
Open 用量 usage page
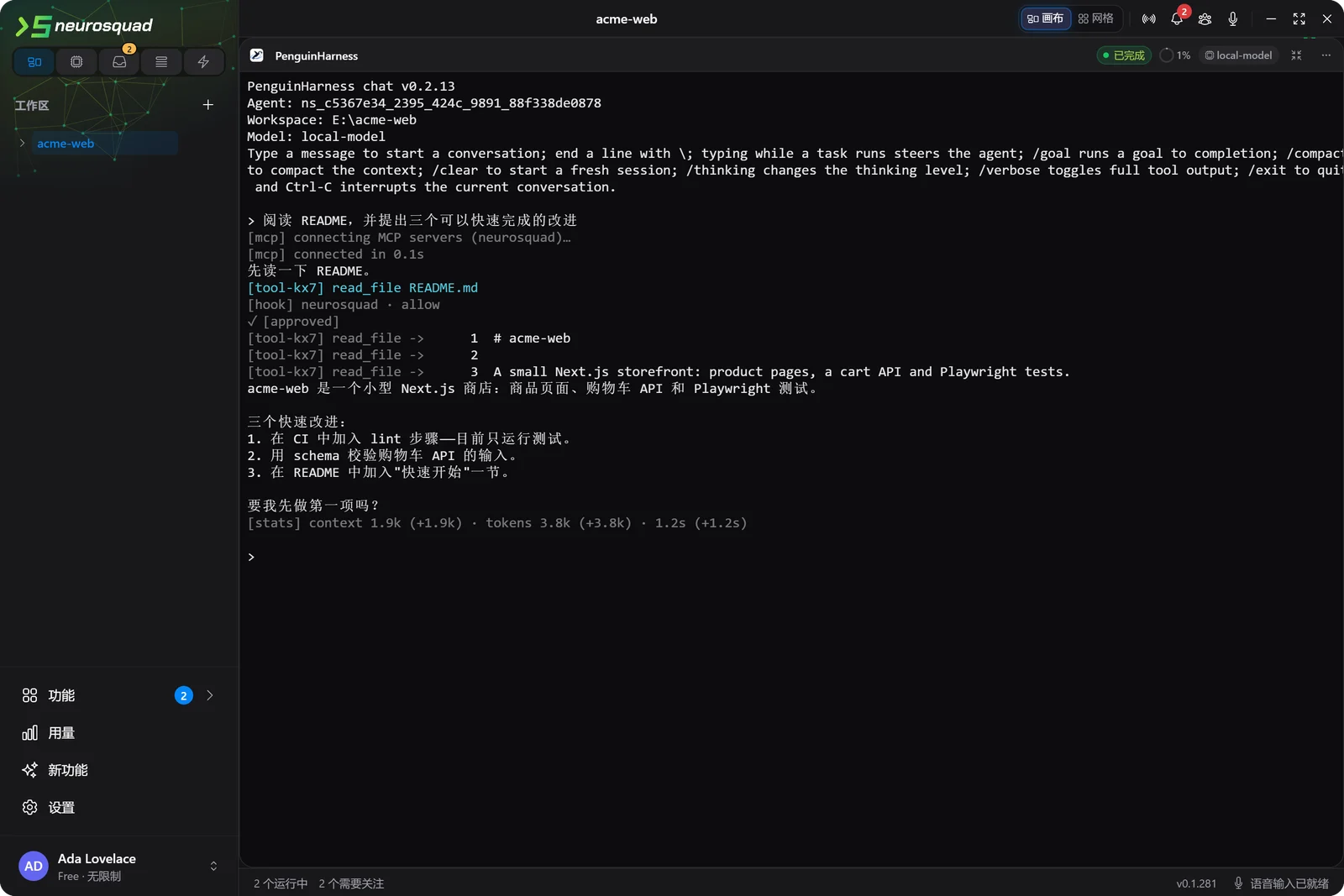click(x=118, y=733)
